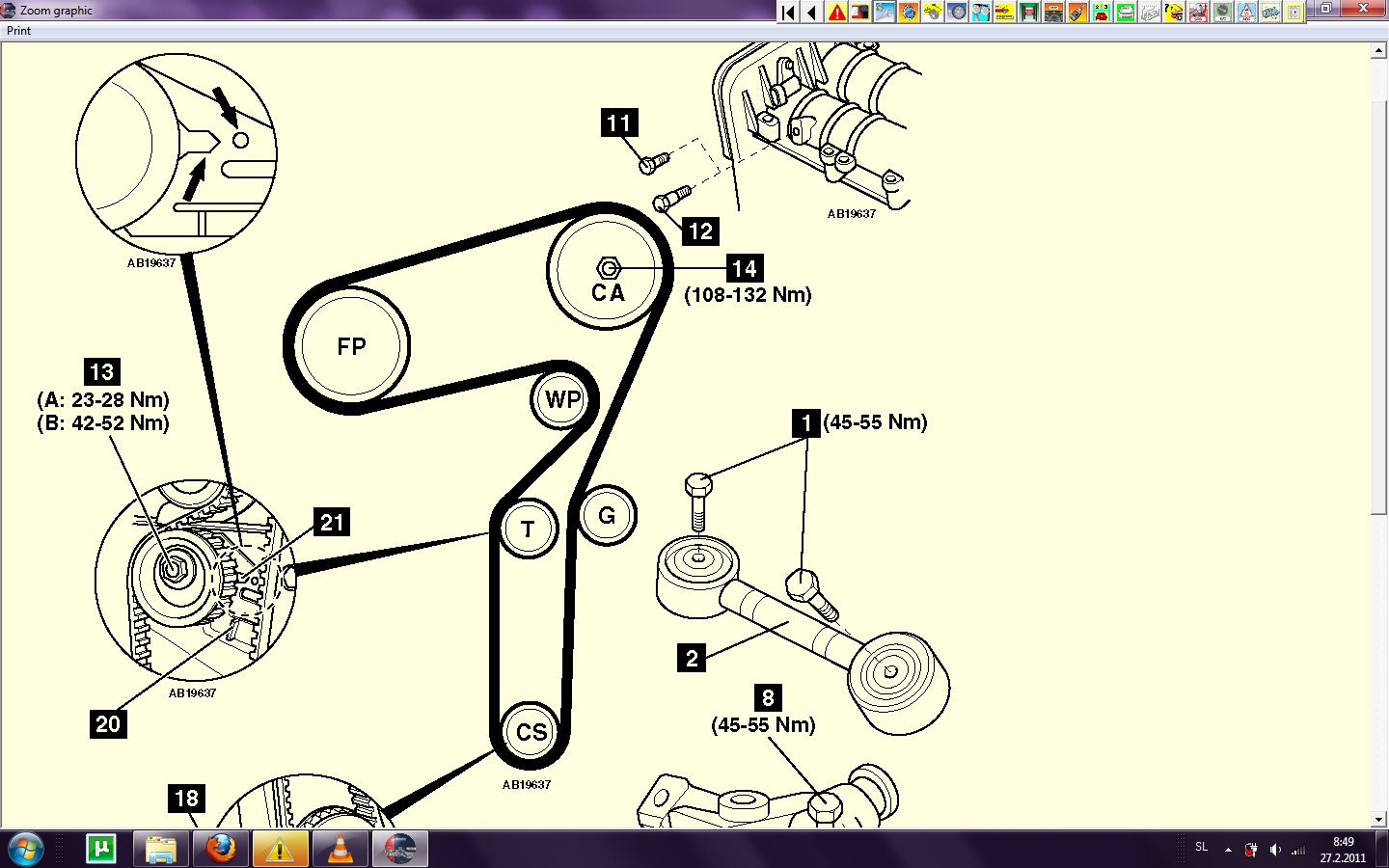
Task: Click callout number 13 in the diagram
Action: 102,371
